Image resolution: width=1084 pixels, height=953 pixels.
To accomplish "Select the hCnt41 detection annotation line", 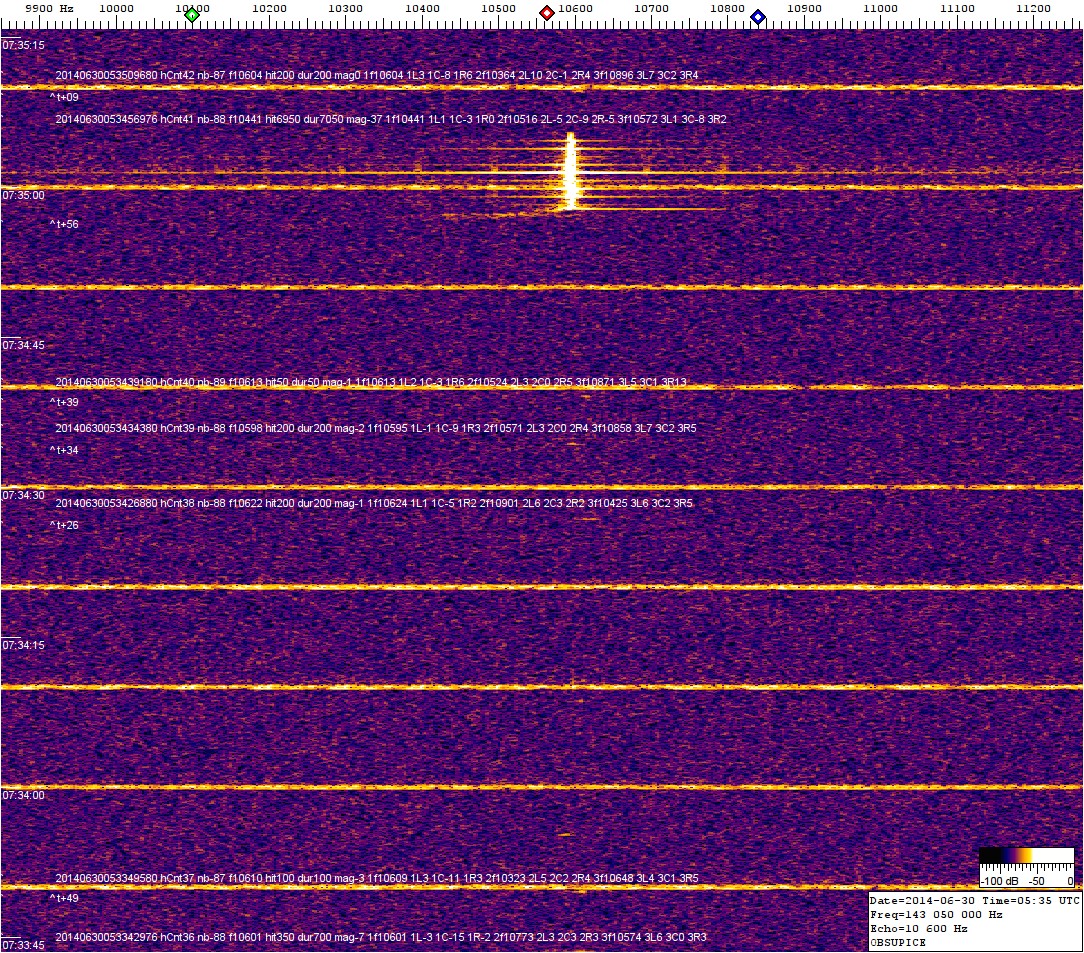I will pos(390,119).
